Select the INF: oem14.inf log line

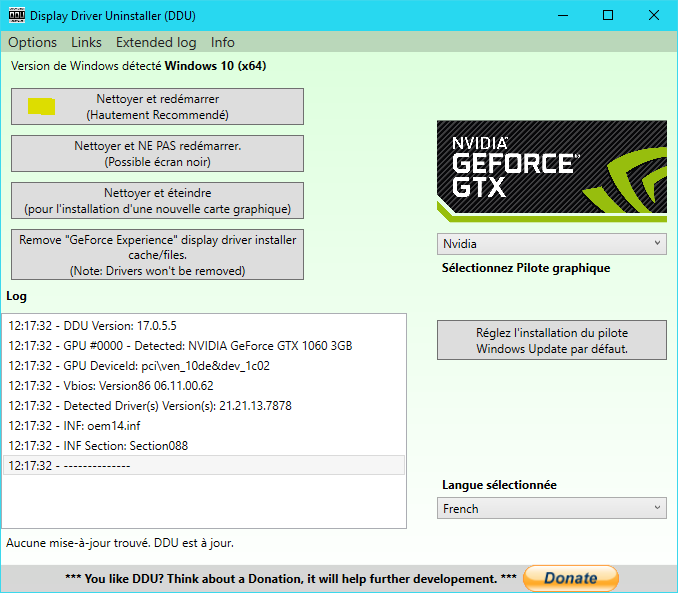click(204, 426)
